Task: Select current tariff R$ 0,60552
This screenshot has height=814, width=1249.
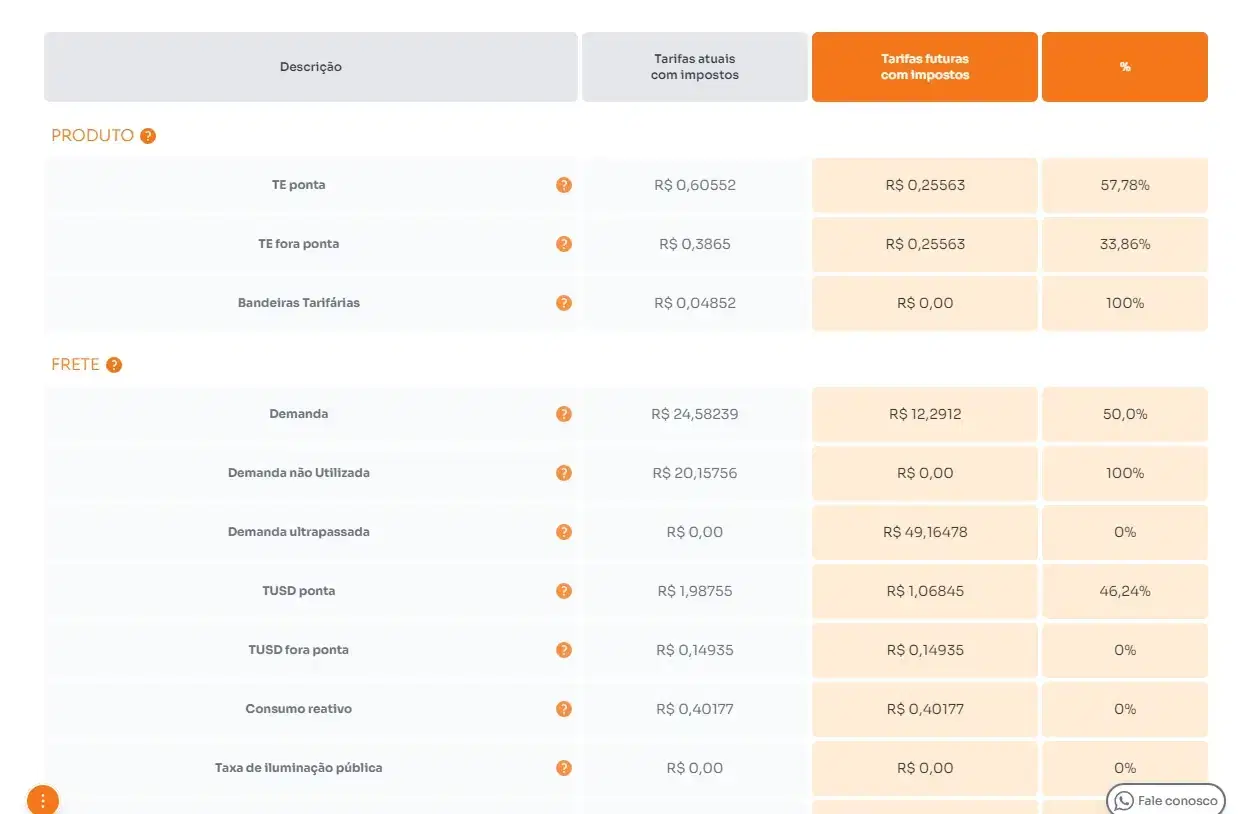Action: 695,185
